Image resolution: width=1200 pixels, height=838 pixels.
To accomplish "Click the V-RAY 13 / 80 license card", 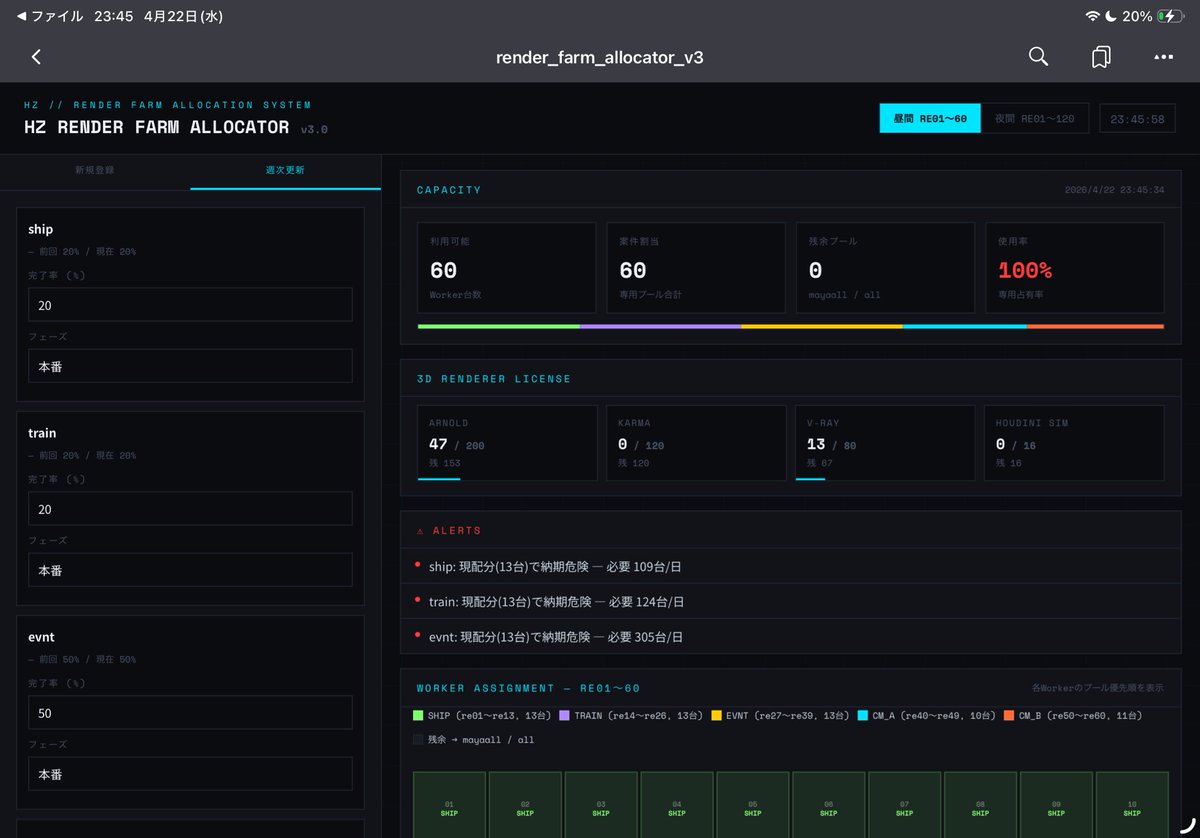I will 885,443.
